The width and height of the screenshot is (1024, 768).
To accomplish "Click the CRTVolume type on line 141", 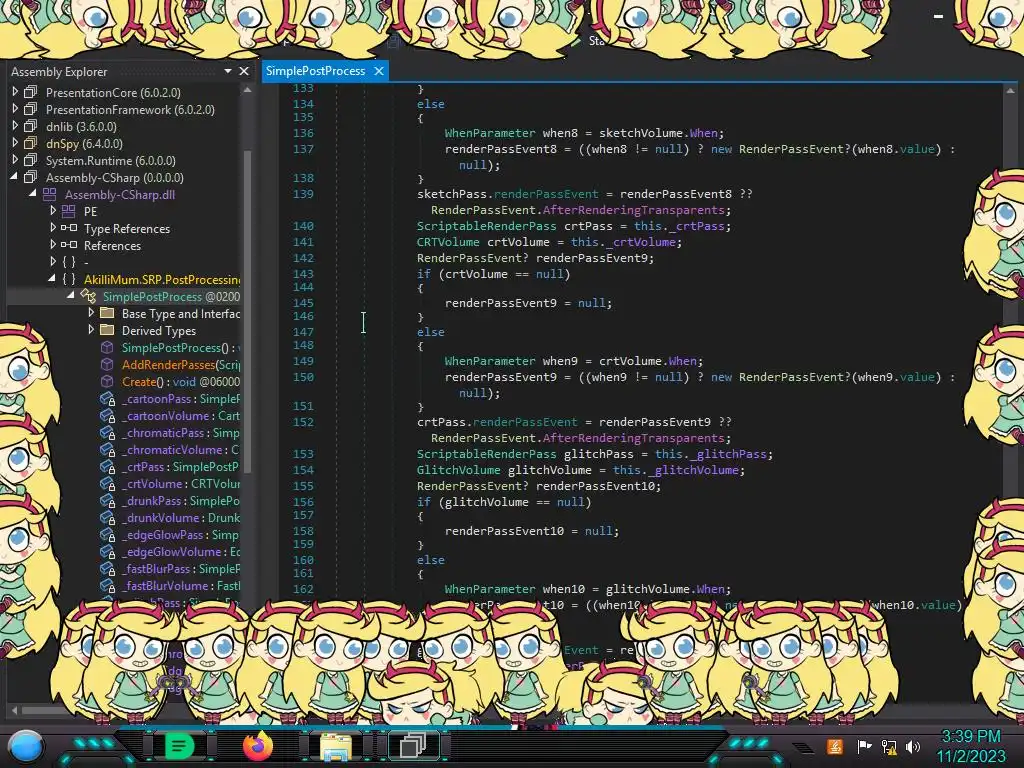I will [x=449, y=242].
